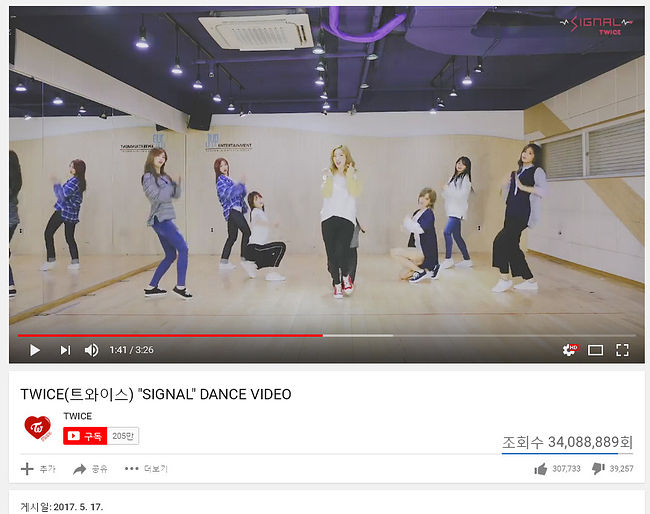Image resolution: width=650 pixels, height=514 pixels.
Task: Mute the video volume
Action: (x=92, y=350)
